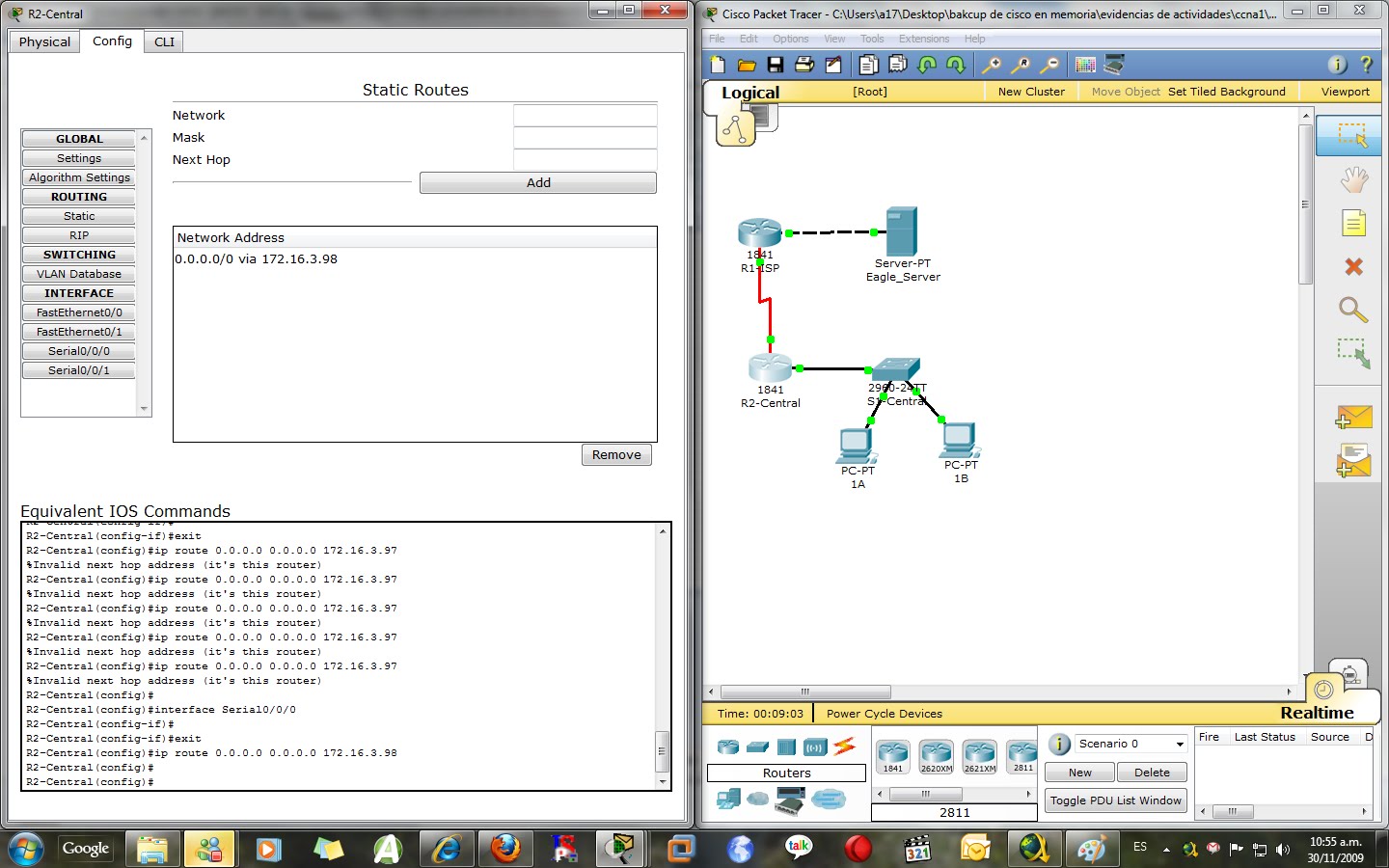Select the Switches device category icon
The image size is (1389, 868).
click(757, 746)
